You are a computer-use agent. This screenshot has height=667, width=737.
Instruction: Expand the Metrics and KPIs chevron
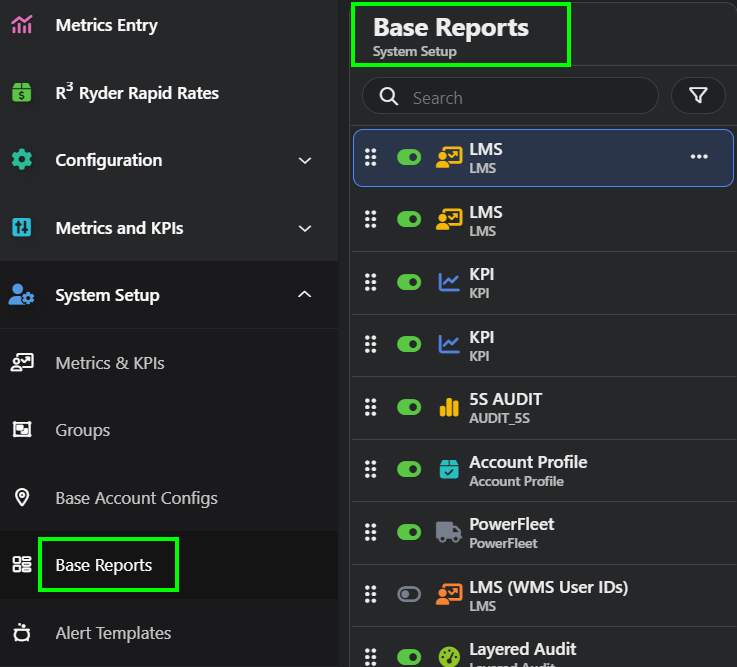pos(305,228)
